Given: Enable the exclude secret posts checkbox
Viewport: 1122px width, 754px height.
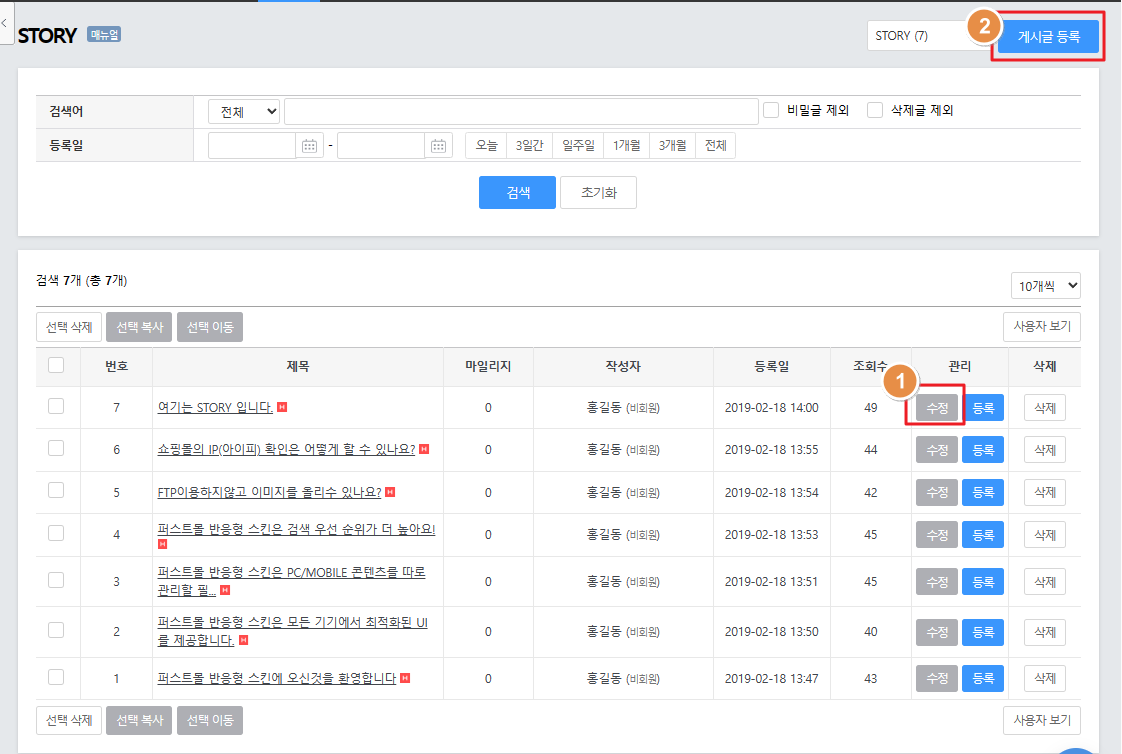Looking at the screenshot, I should click(771, 110).
